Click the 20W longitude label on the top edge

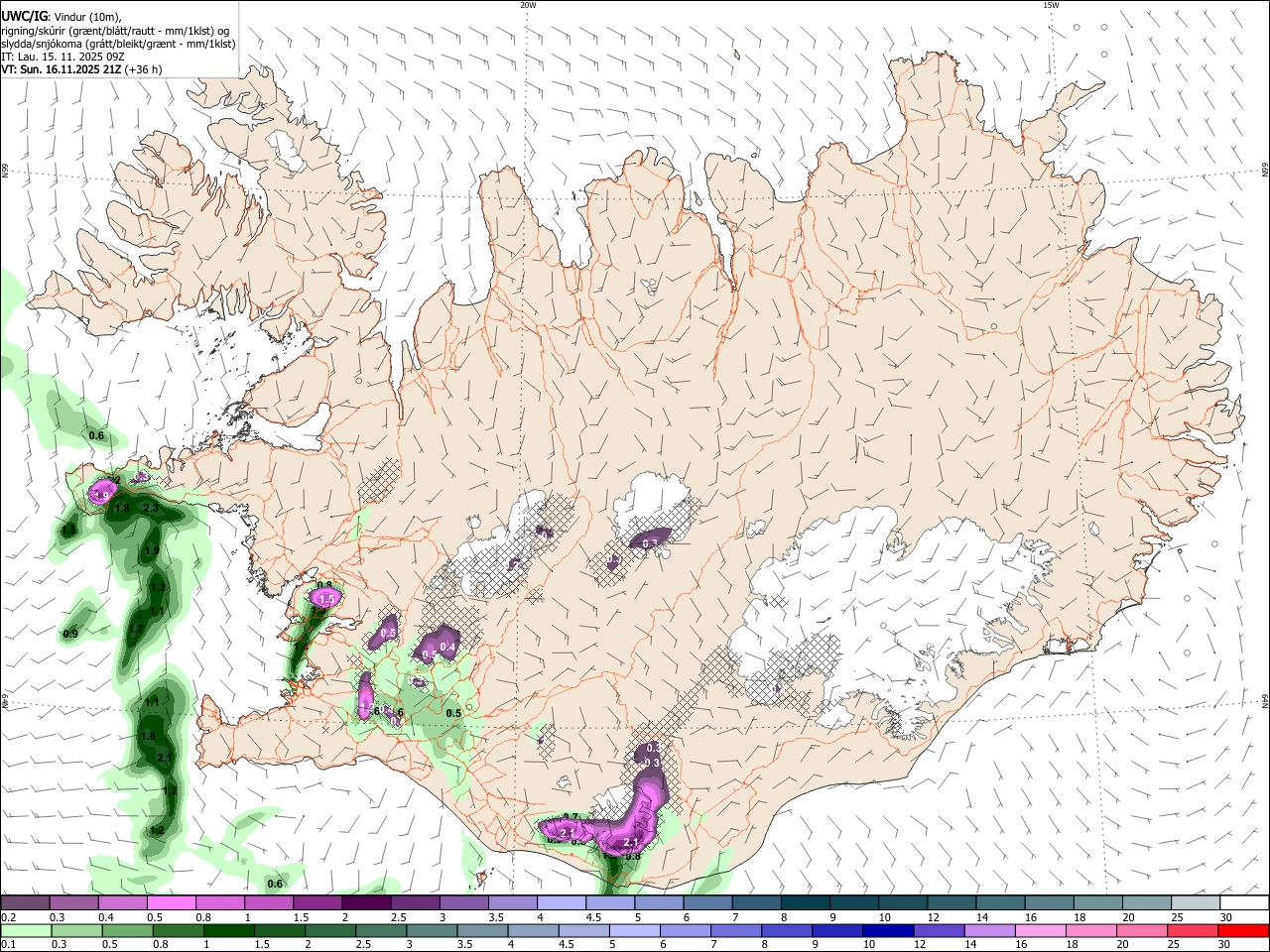pos(528,5)
